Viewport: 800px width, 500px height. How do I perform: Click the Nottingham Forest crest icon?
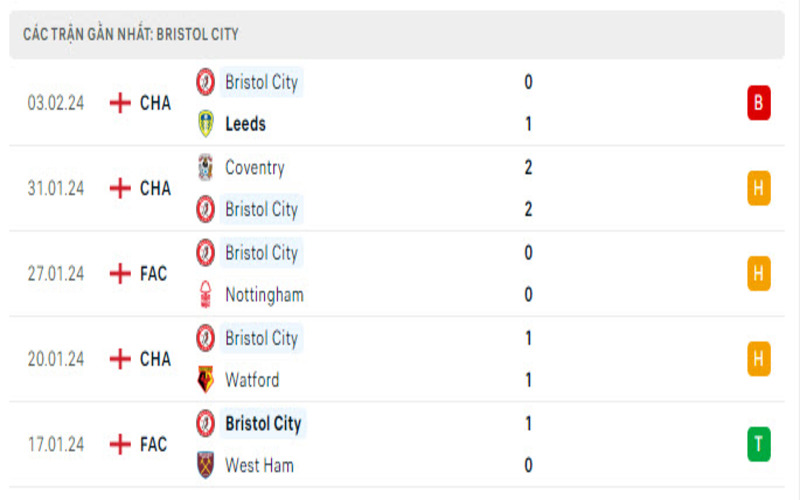(x=206, y=294)
